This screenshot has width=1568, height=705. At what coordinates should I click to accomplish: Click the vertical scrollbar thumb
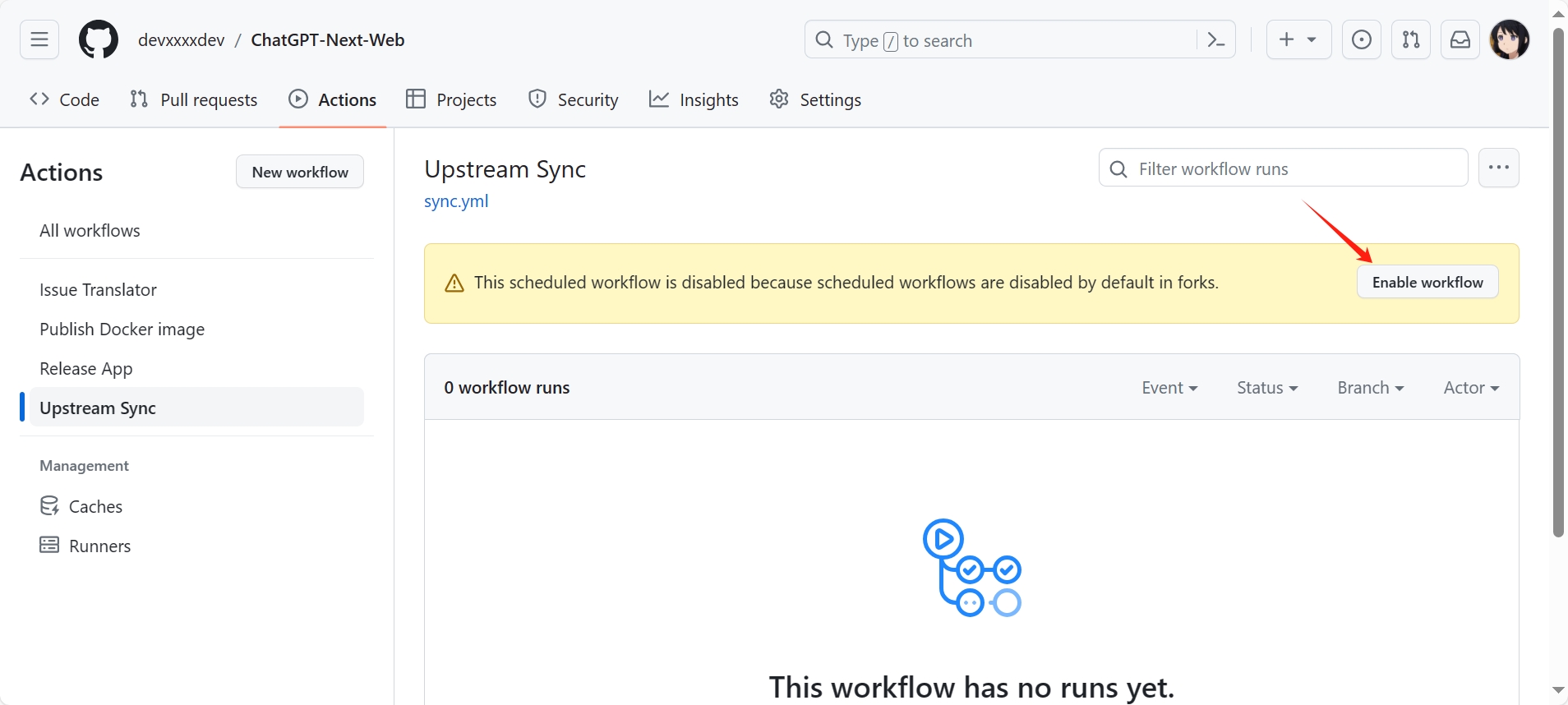(1558, 283)
